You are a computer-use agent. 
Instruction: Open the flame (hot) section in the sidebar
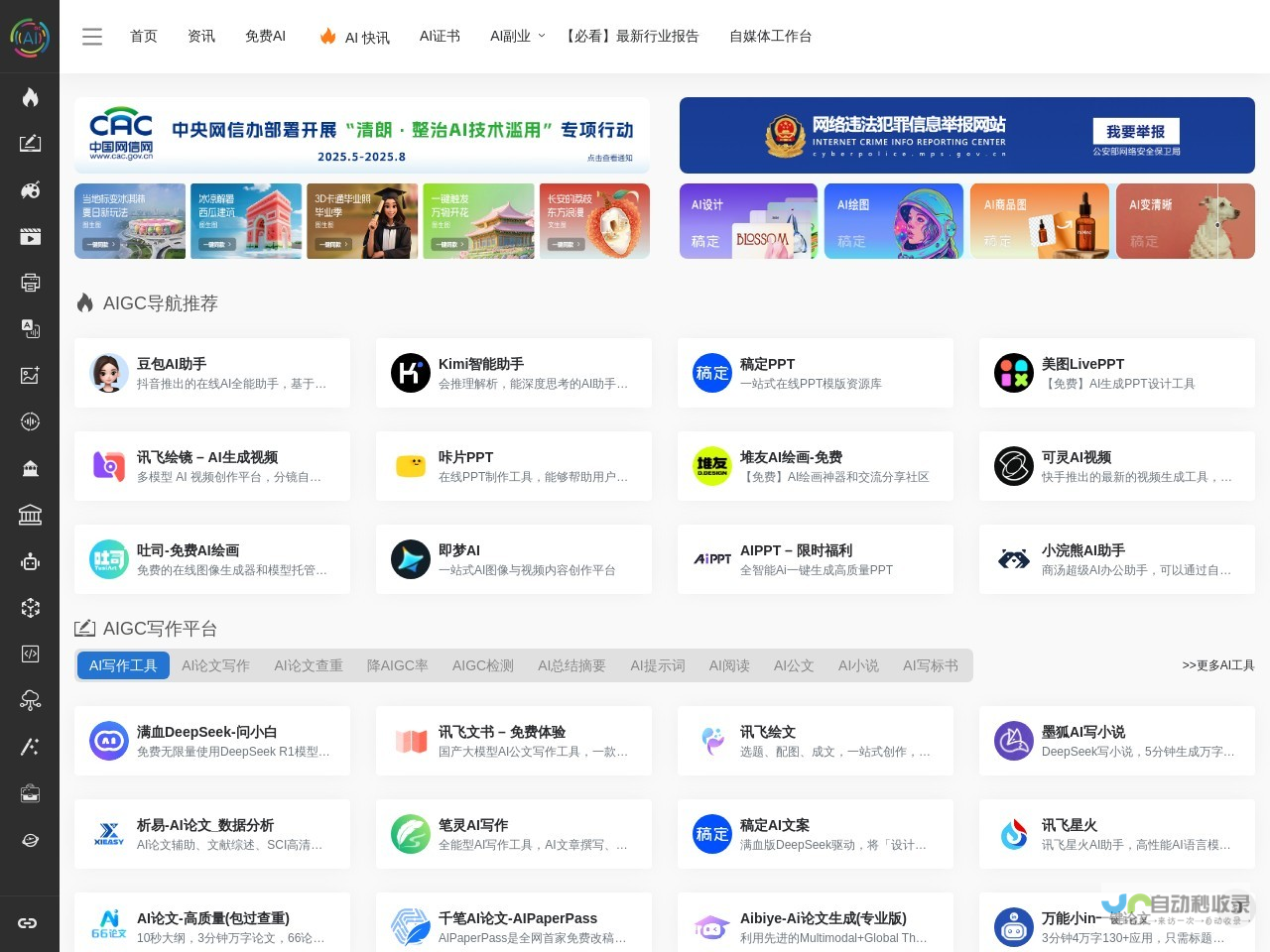pos(30,96)
